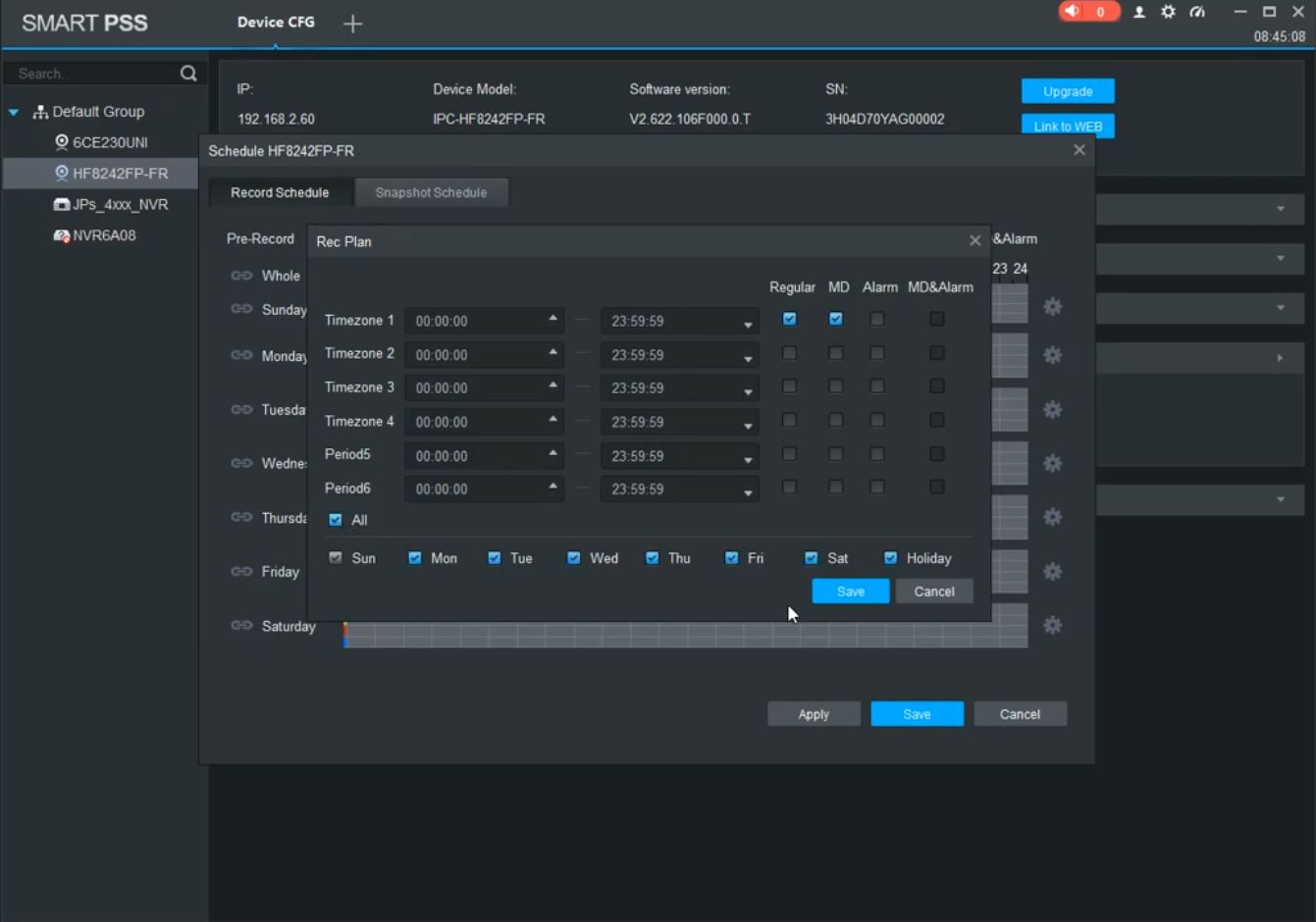Add a new tab with plus icon
This screenshot has width=1316, height=922.
coord(352,24)
